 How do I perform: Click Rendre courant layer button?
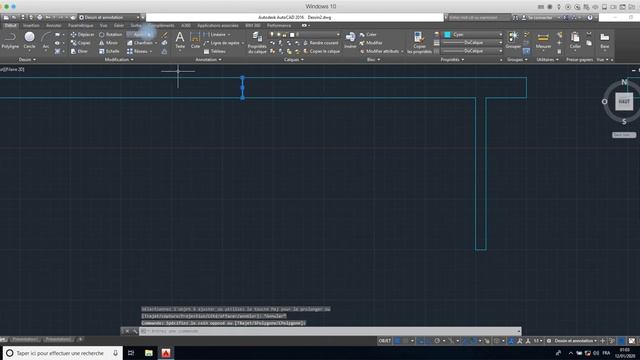coord(320,43)
